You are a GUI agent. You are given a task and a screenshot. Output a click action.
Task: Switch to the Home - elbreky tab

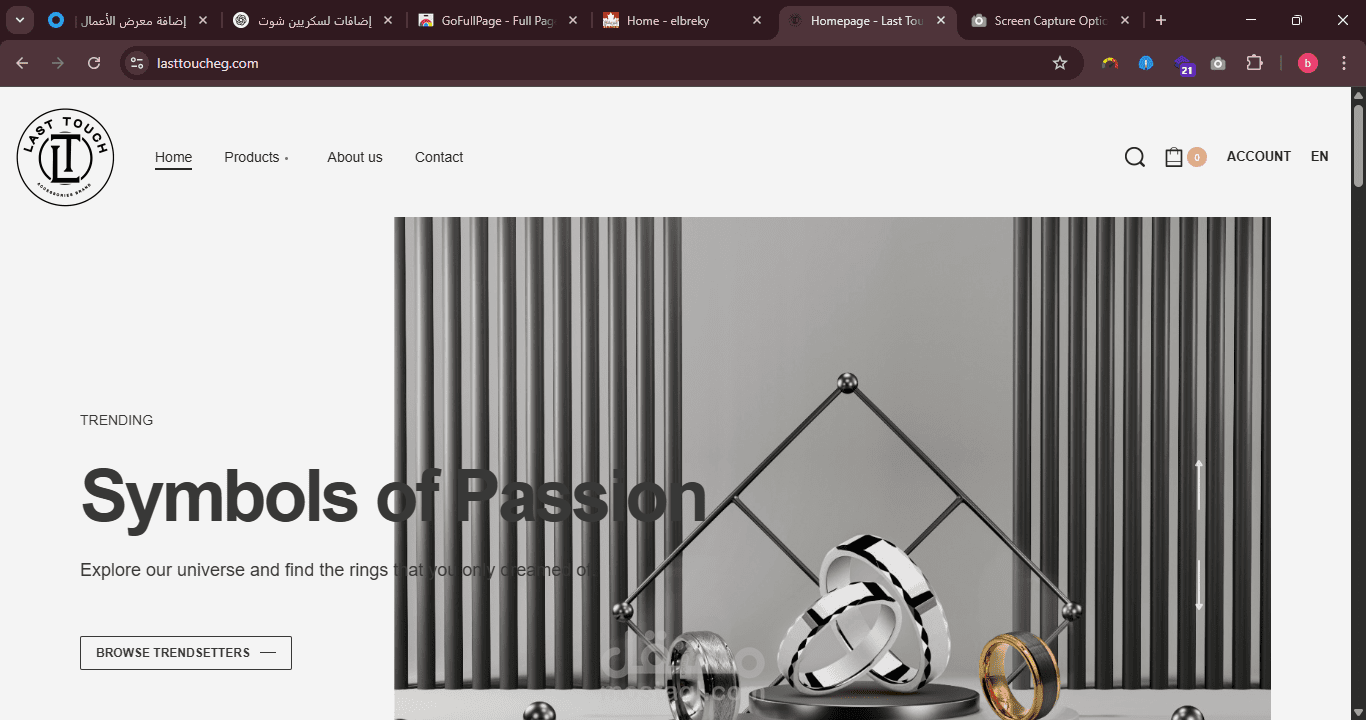click(x=668, y=20)
